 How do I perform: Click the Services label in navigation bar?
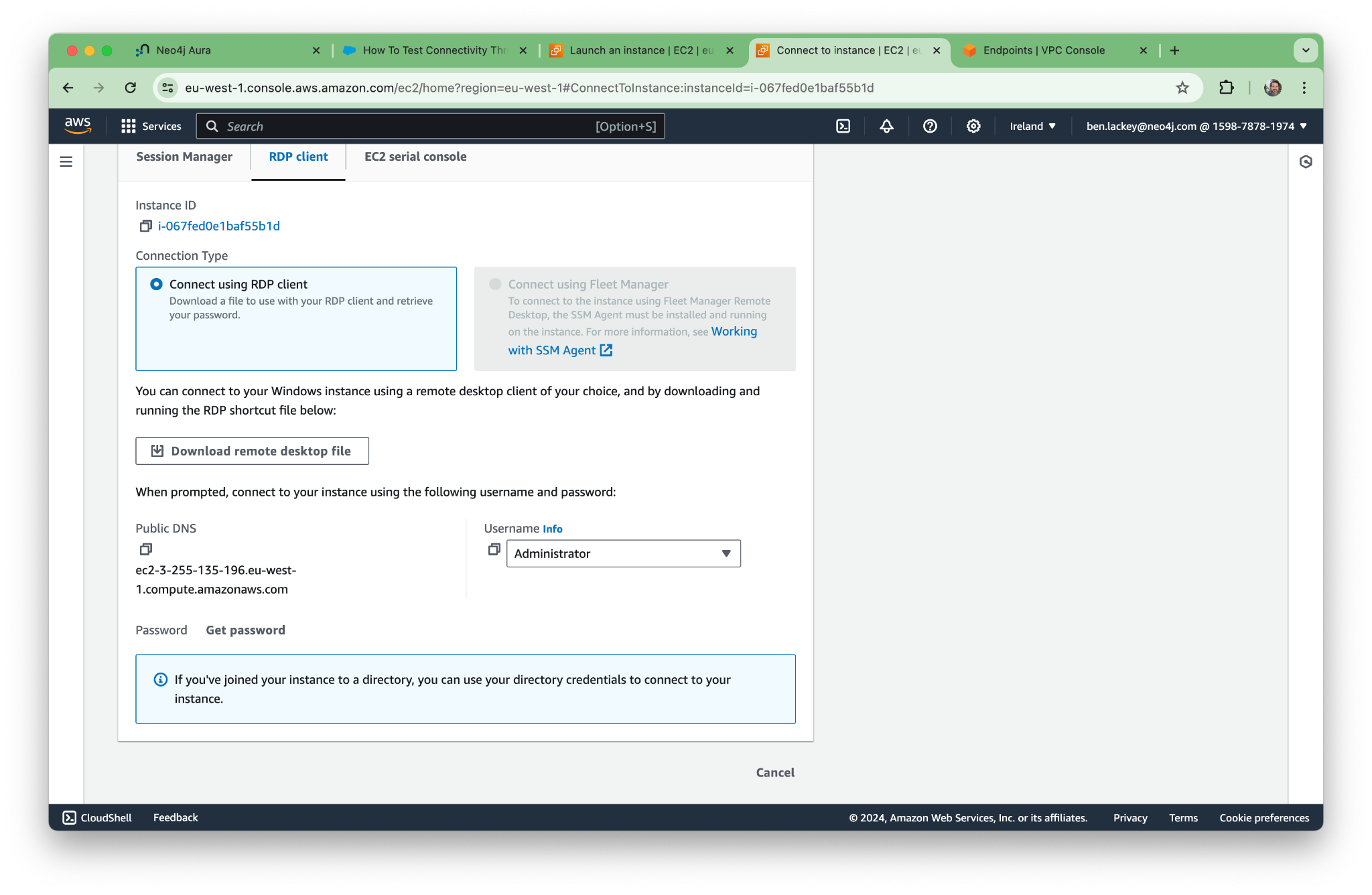tap(161, 126)
